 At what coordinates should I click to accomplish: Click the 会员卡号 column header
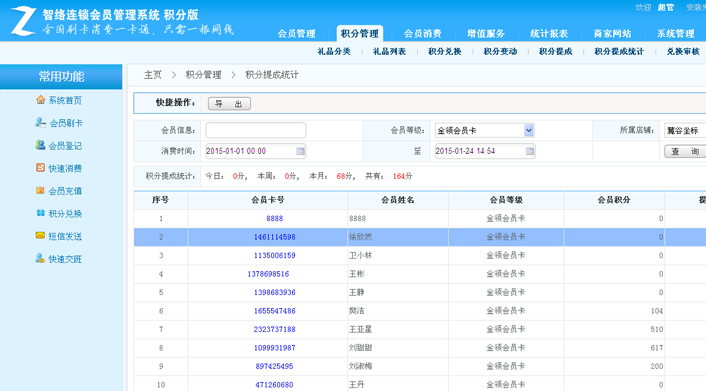coord(268,200)
